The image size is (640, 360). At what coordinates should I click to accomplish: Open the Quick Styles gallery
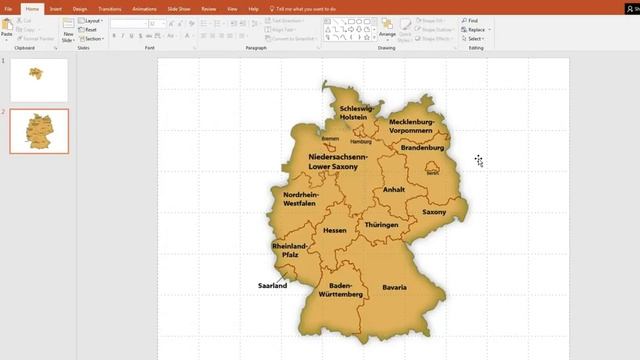405,29
